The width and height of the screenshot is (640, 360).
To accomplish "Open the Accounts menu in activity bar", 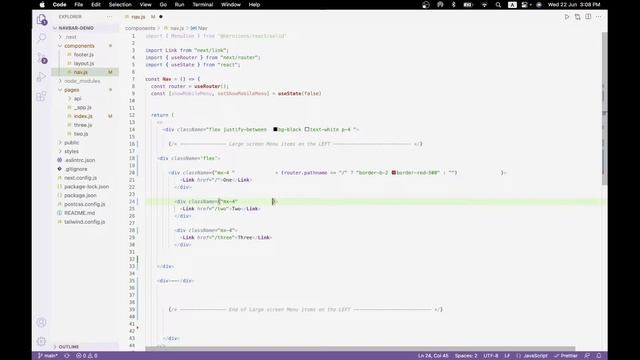I will [41, 322].
